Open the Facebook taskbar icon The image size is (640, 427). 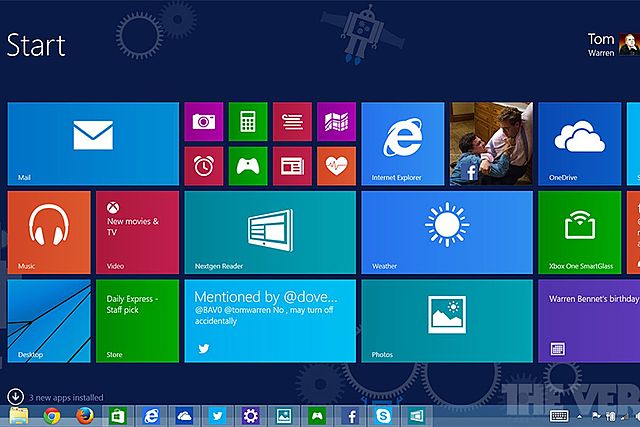pos(350,416)
